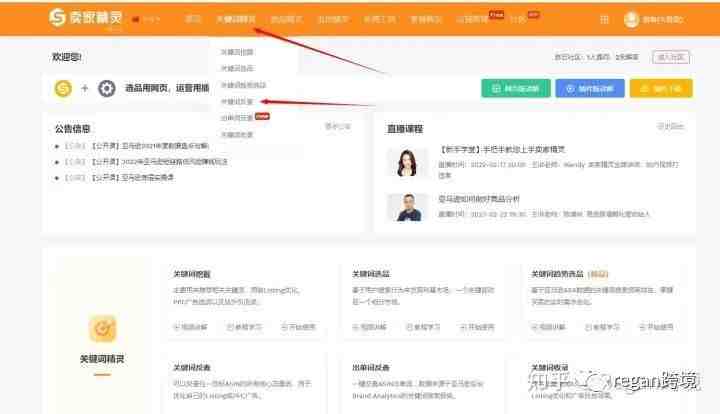Open the grid apps icon in header
Screen dimensions: 720x414
click(x=604, y=19)
